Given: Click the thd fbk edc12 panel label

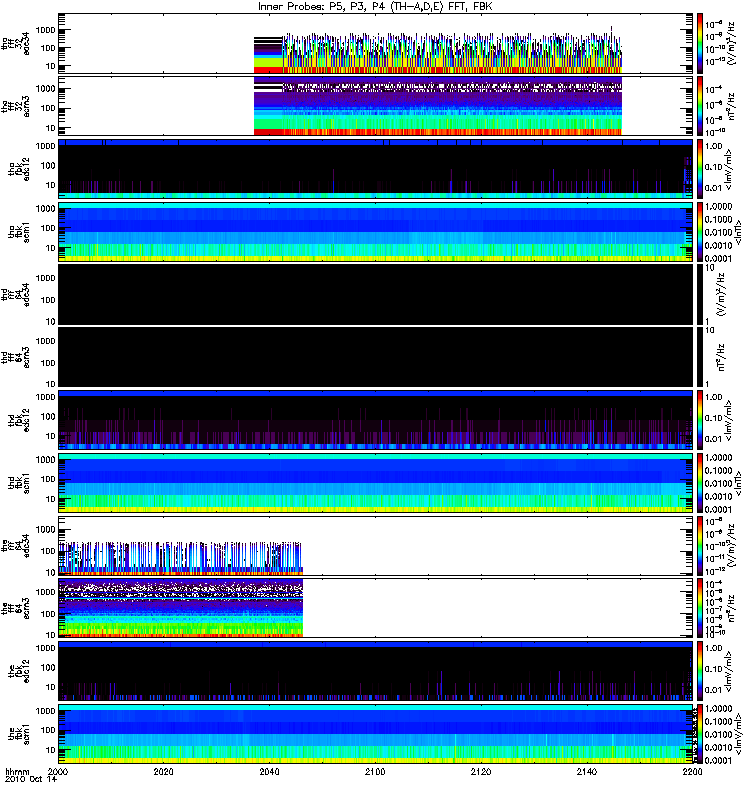Looking at the screenshot, I should click(19, 420).
